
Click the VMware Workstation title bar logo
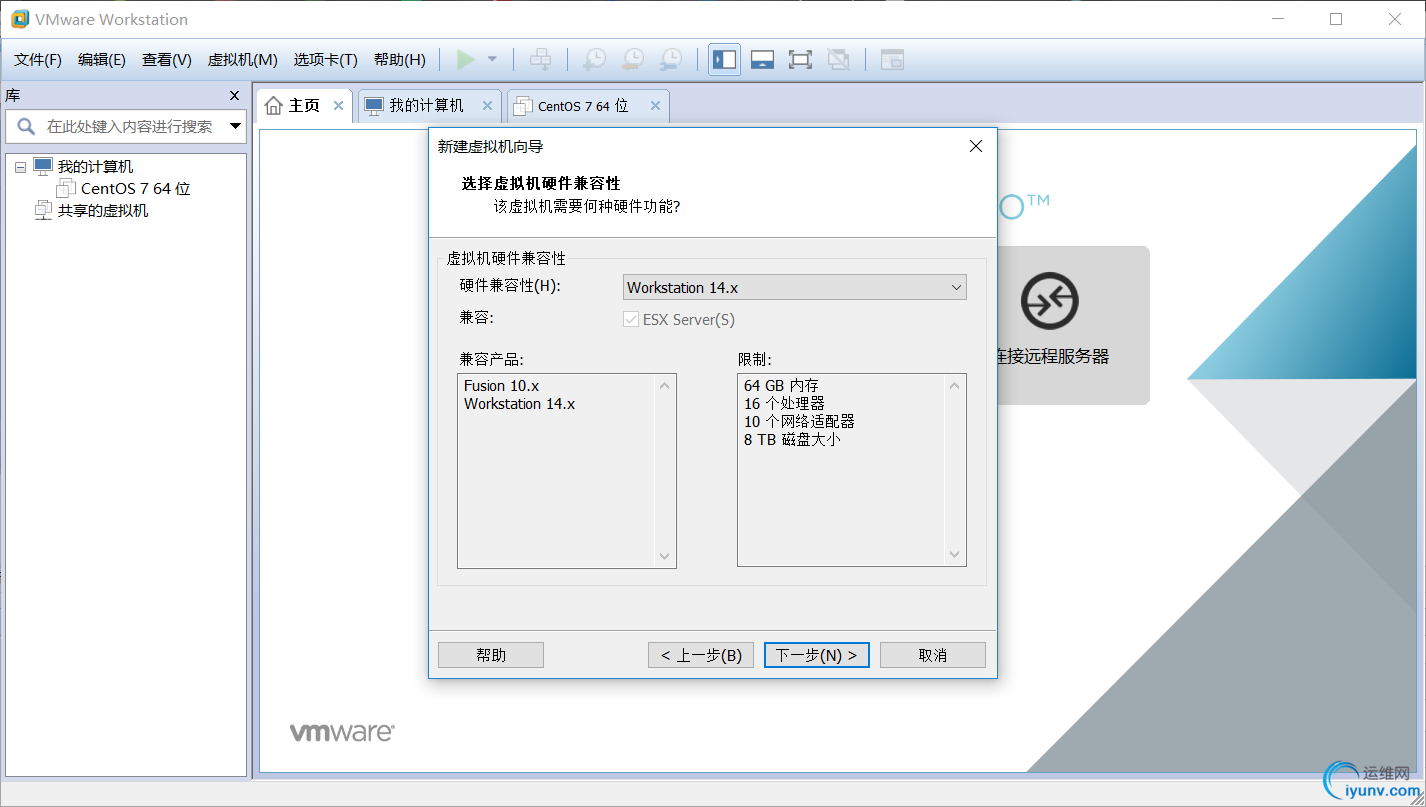19,19
